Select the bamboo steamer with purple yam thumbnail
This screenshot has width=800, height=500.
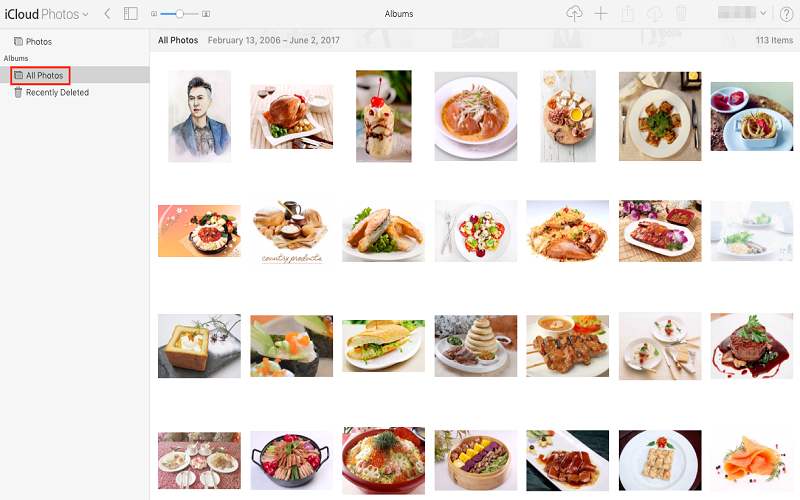[x=476, y=461]
